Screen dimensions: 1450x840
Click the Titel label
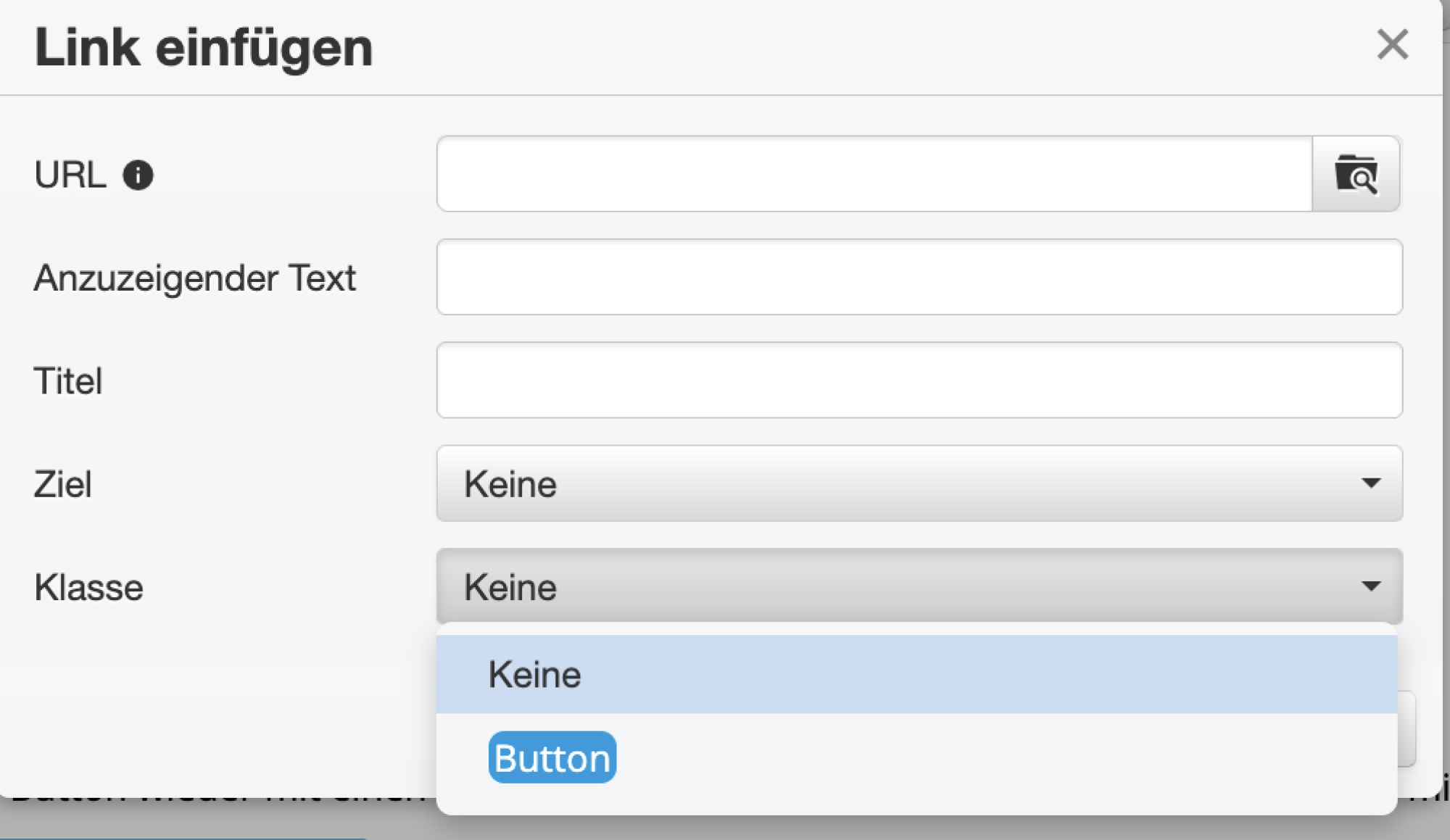[68, 381]
